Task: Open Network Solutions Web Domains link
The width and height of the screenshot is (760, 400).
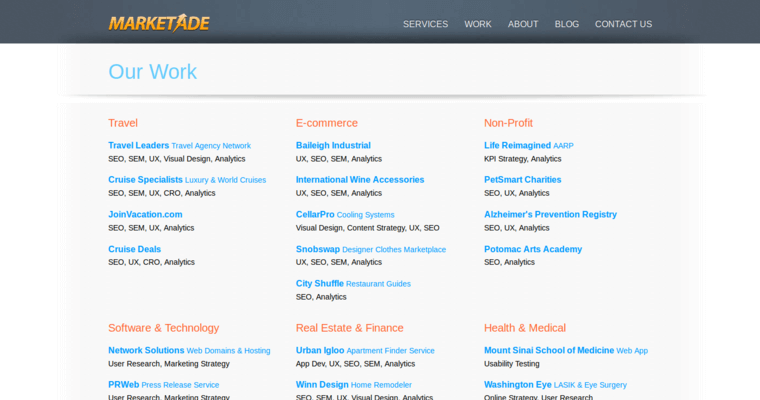Action: coord(189,351)
